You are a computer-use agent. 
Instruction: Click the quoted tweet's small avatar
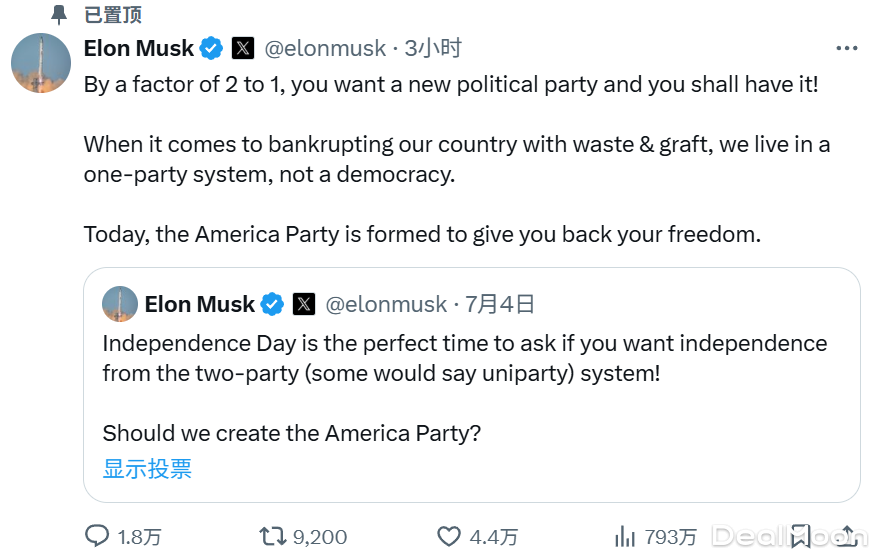point(120,304)
